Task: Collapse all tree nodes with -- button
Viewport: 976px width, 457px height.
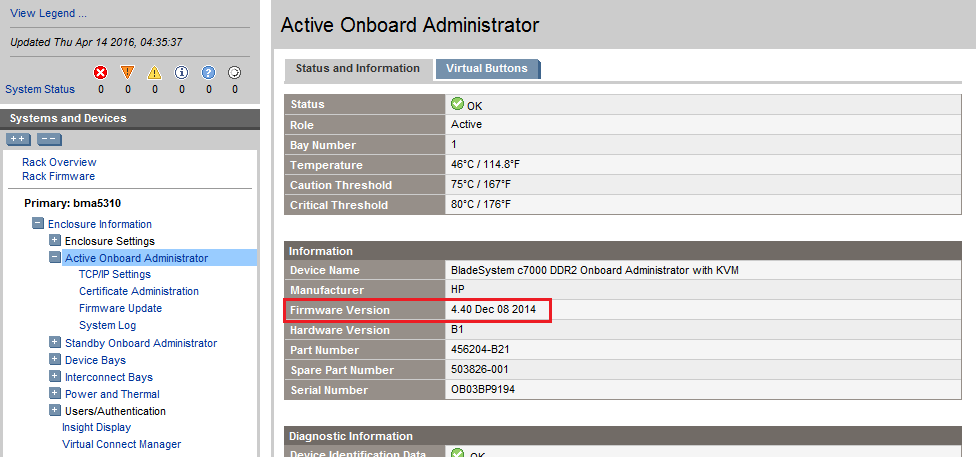Action: point(49,139)
